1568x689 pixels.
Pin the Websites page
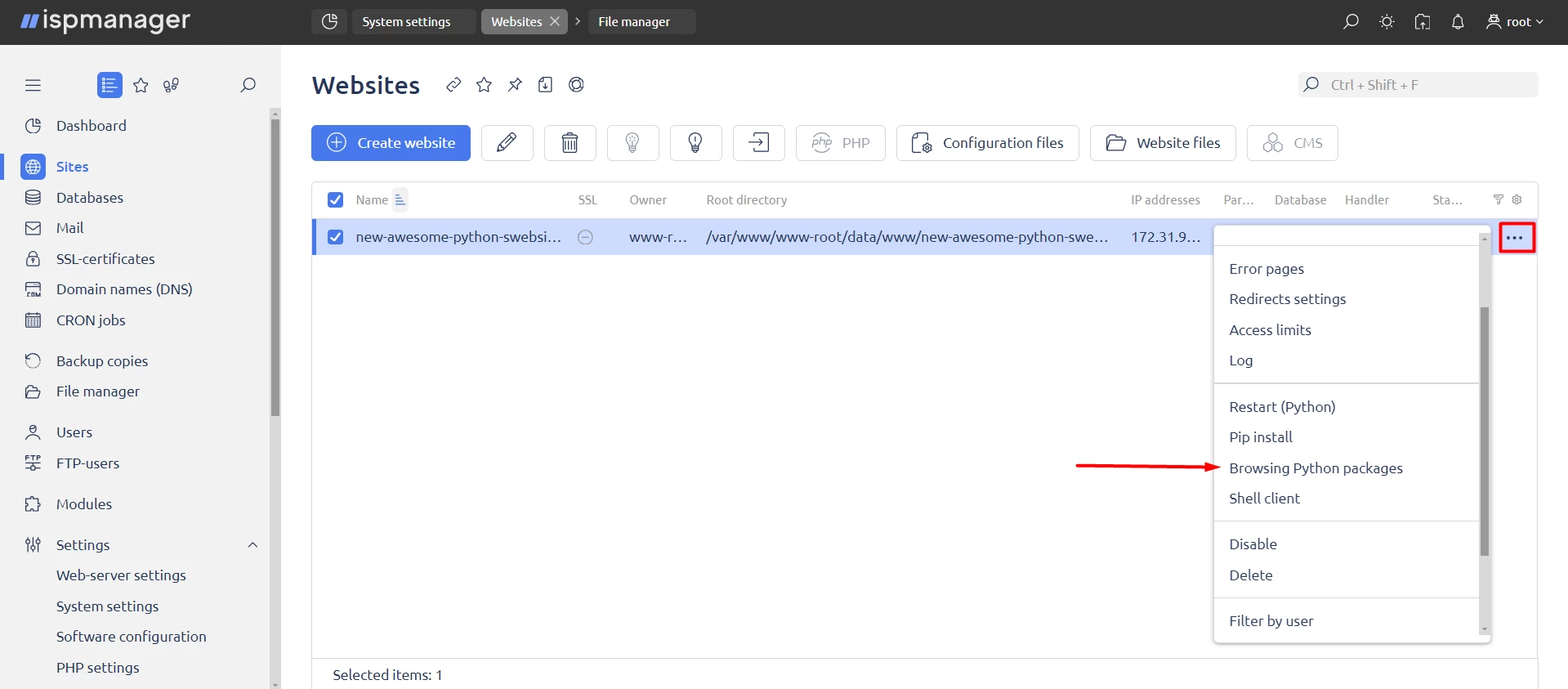pyautogui.click(x=515, y=84)
